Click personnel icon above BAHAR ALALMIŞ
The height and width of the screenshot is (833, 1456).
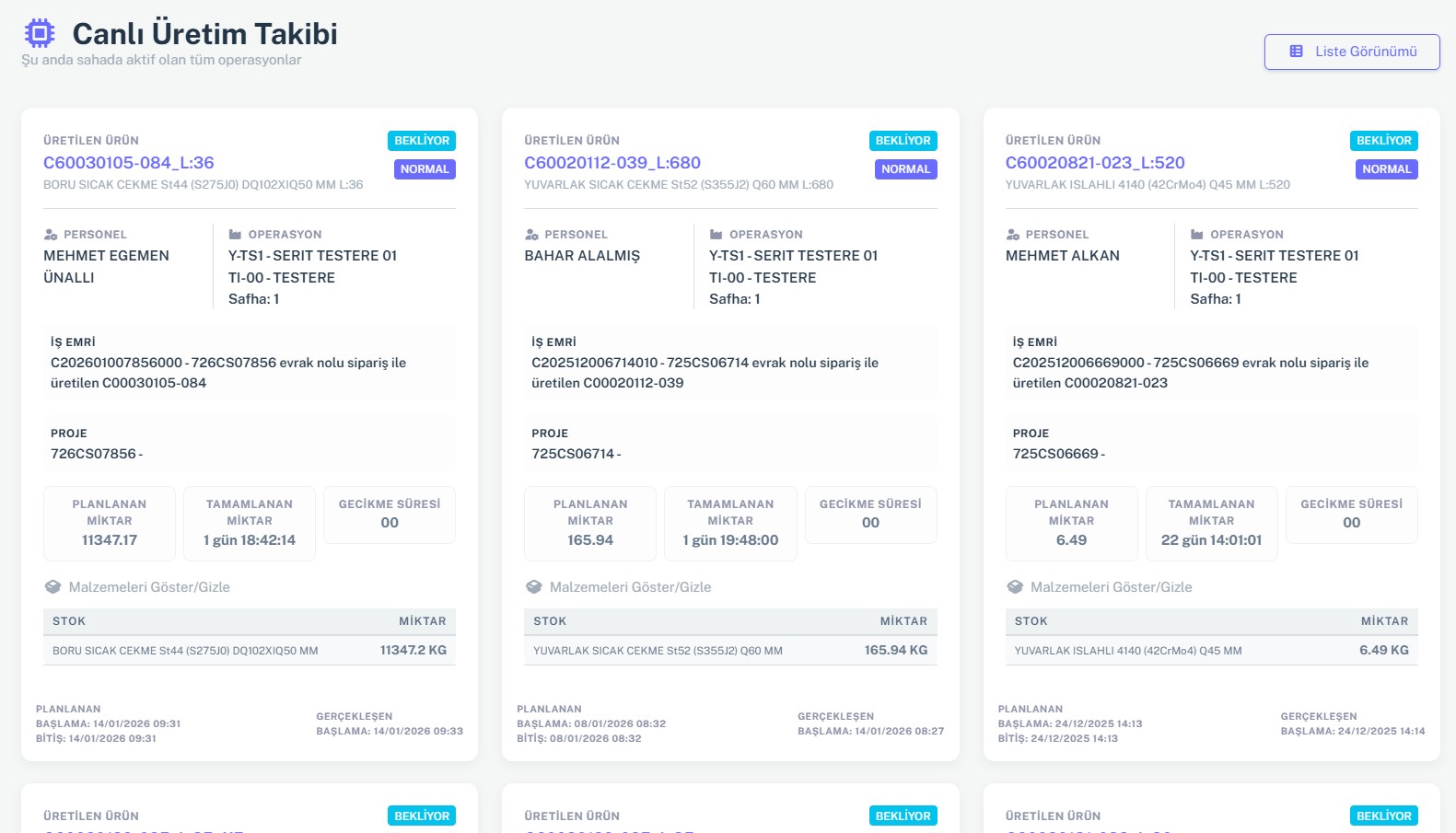pos(531,235)
